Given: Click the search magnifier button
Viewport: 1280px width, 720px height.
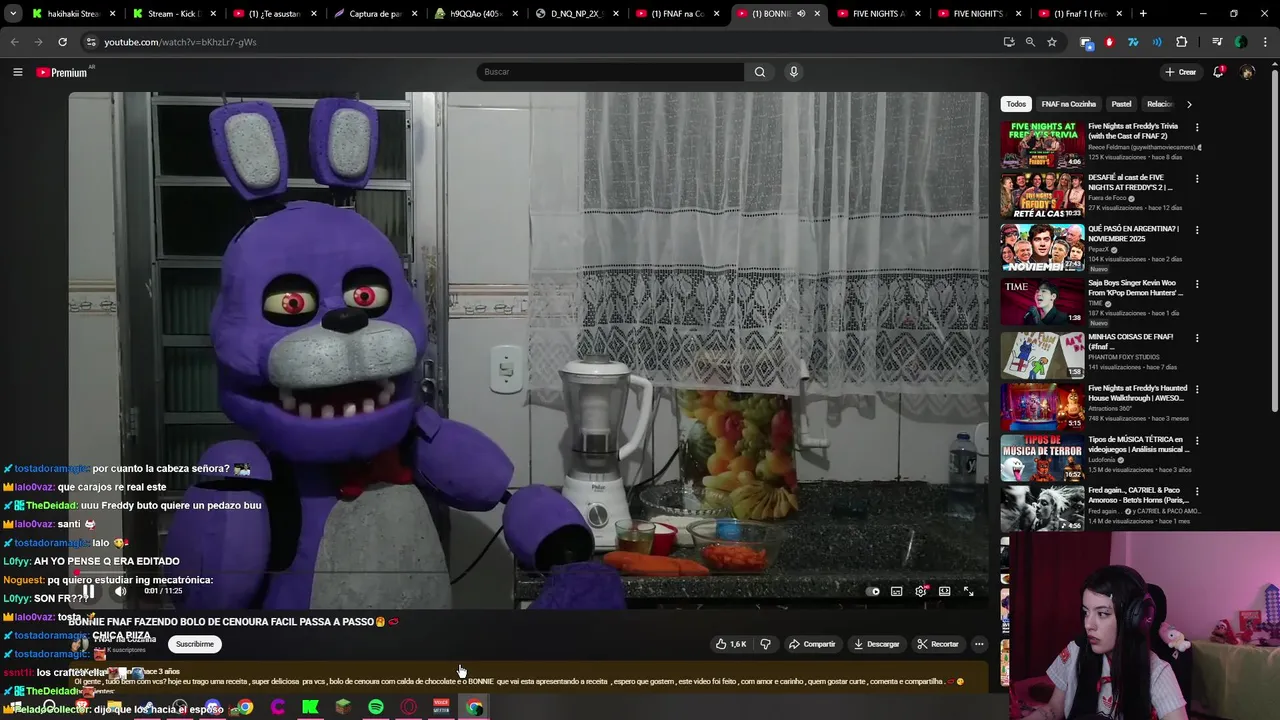Looking at the screenshot, I should [x=760, y=72].
